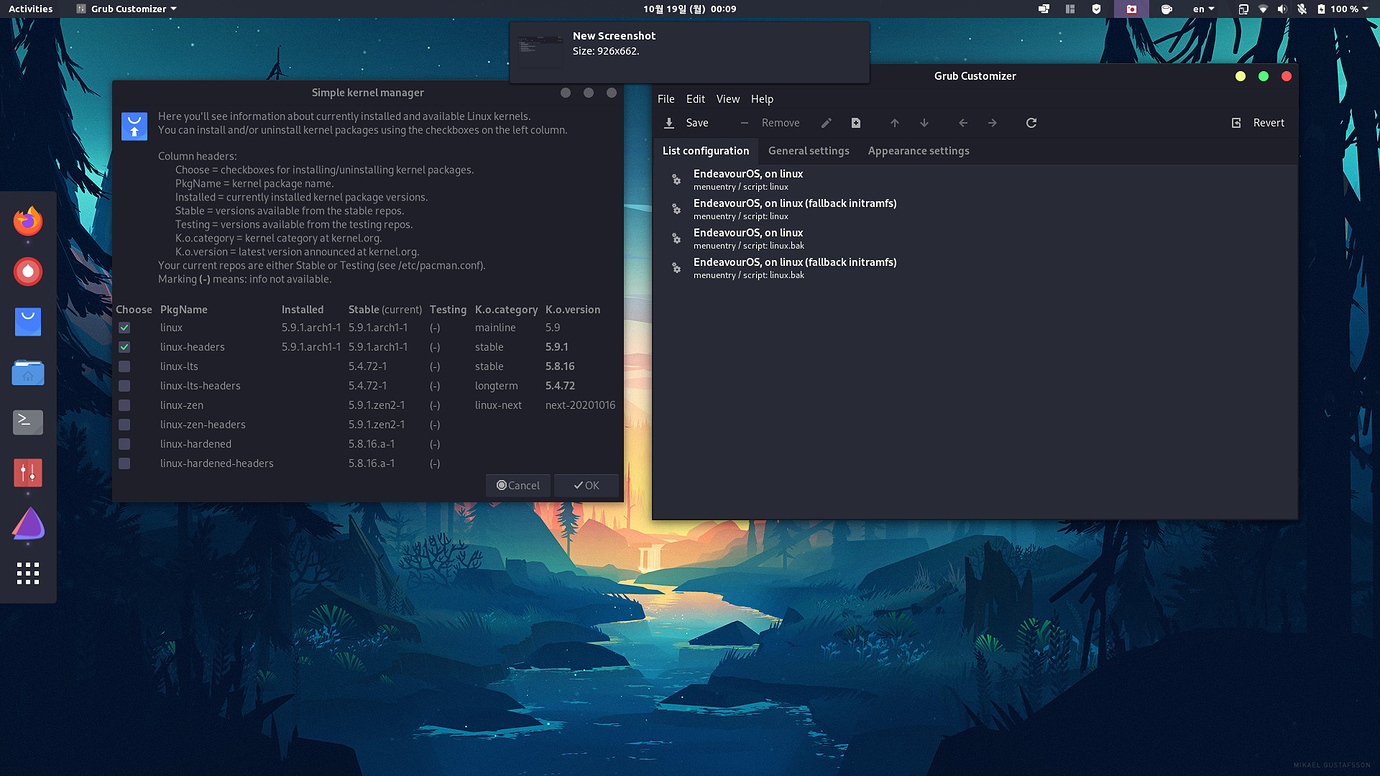Switch to the General settings tab

tap(809, 151)
